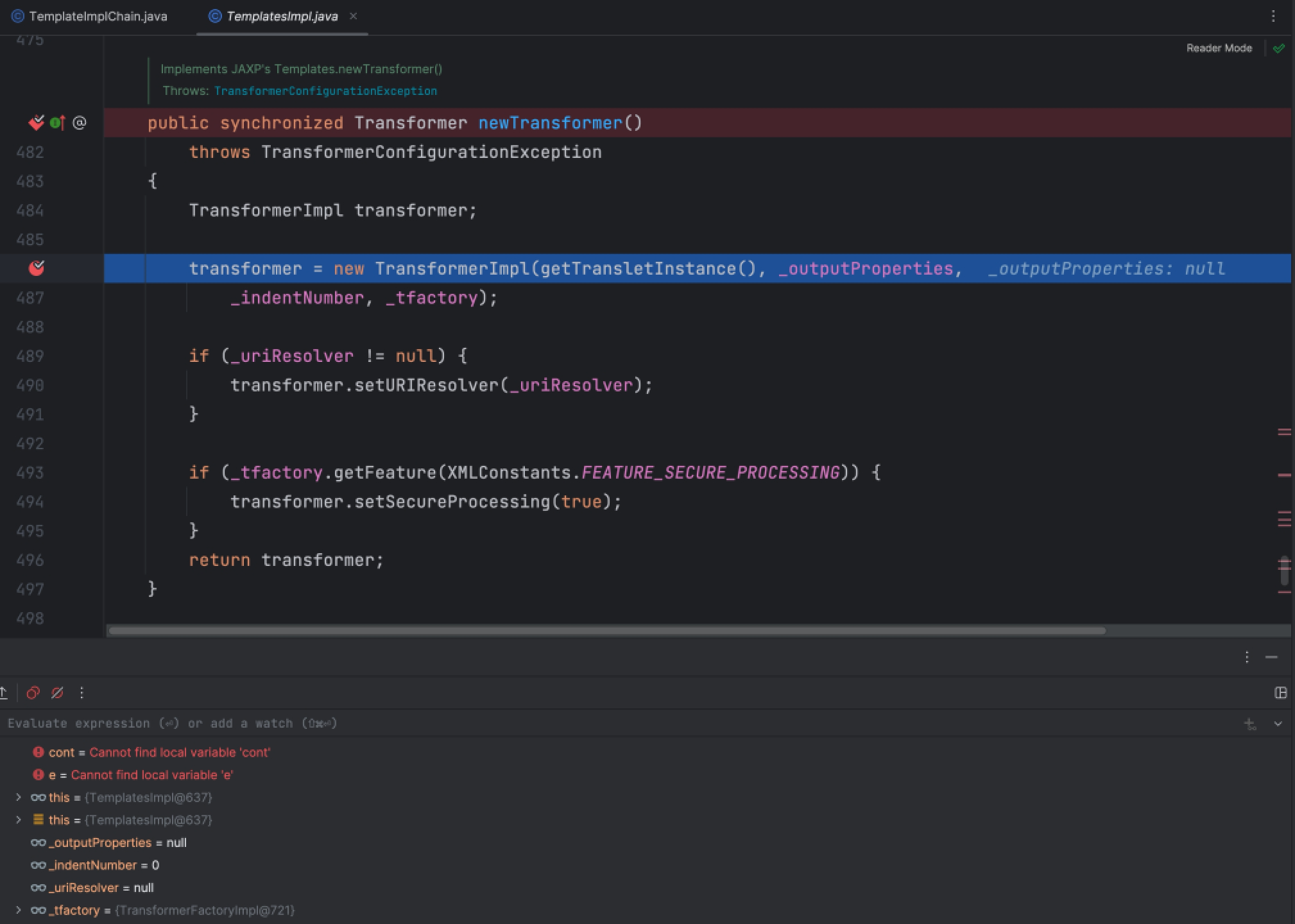The height and width of the screenshot is (924, 1295).
Task: Click getTransletInstance() call in code
Action: [649, 268]
